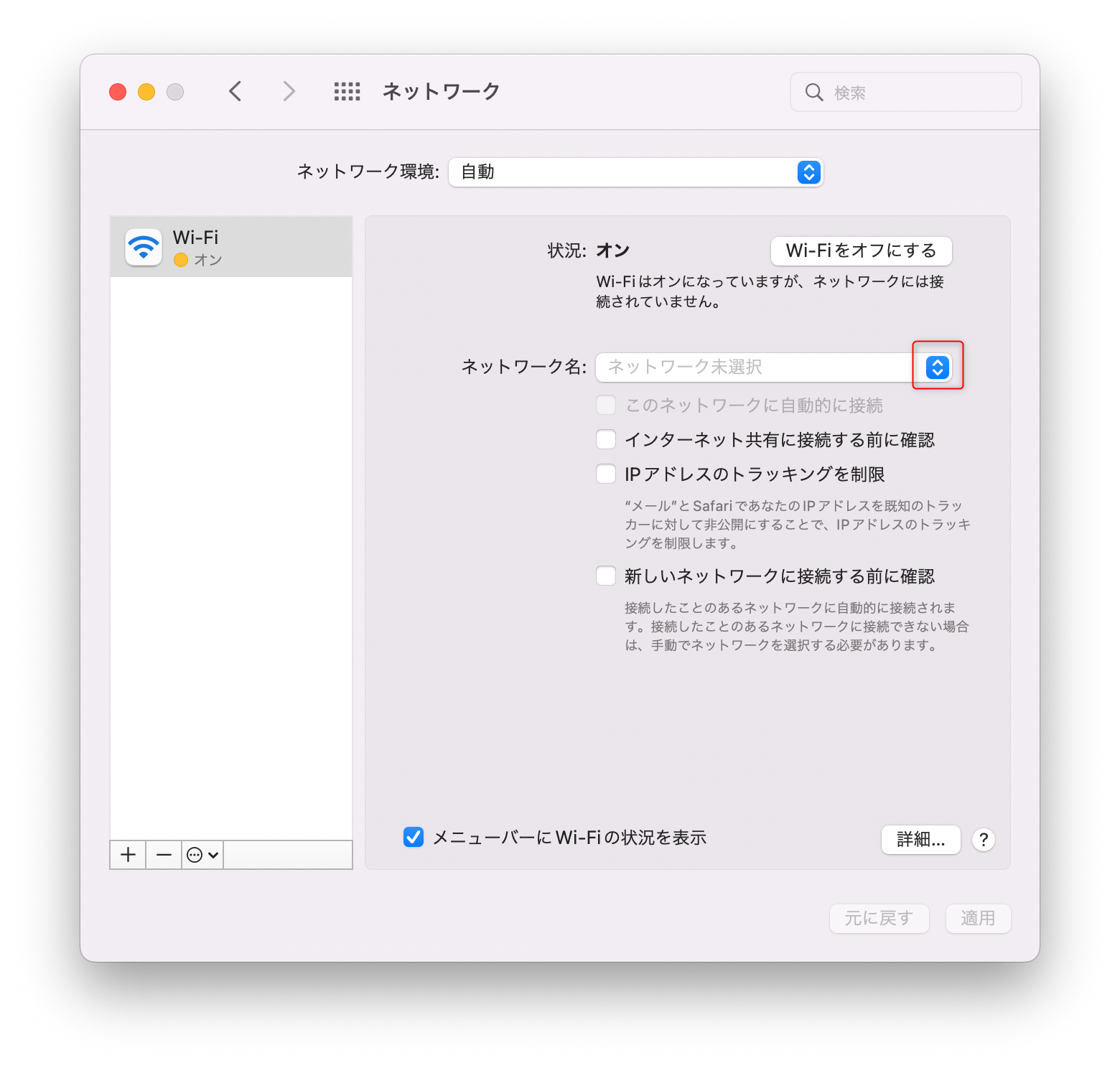
Task: Enable インターネット共有に接続する前に確認 checkbox
Action: (606, 439)
